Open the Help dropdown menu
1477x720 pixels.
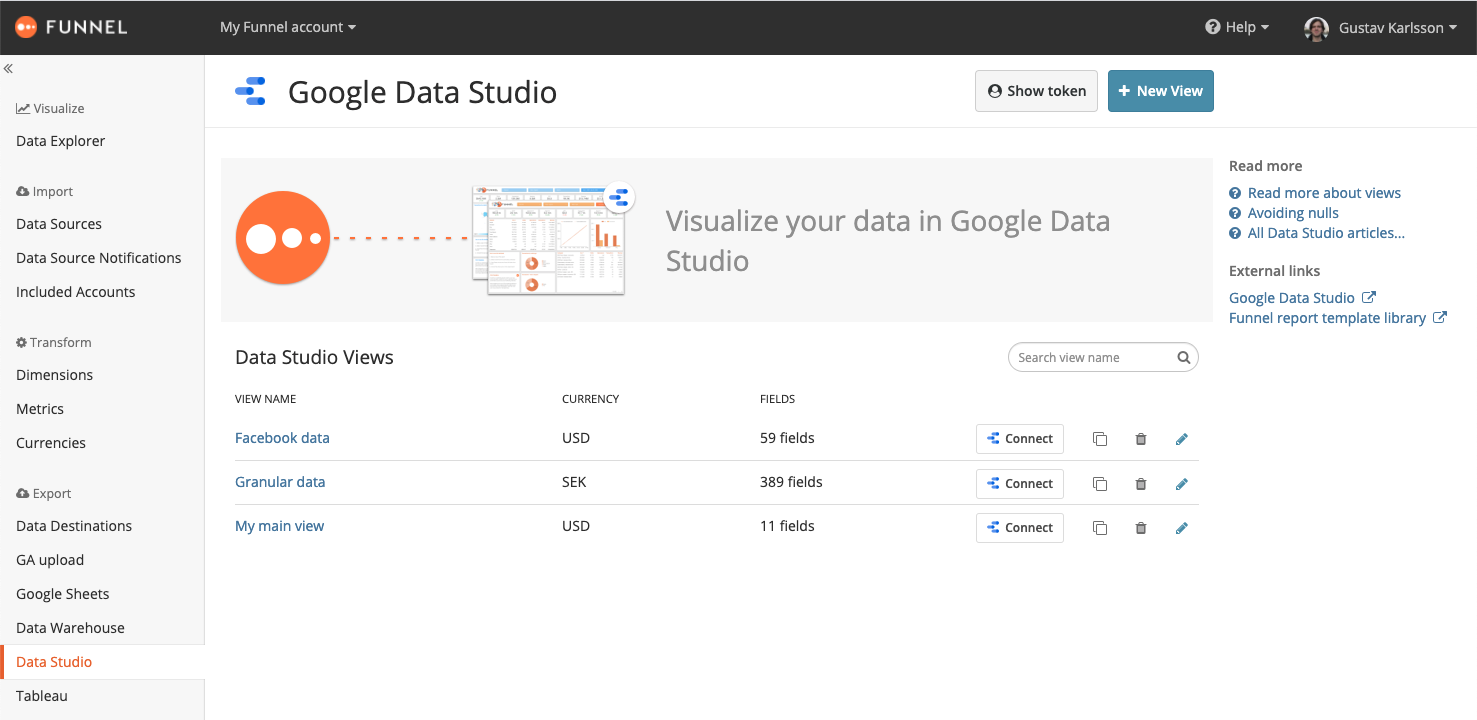pyautogui.click(x=1237, y=27)
